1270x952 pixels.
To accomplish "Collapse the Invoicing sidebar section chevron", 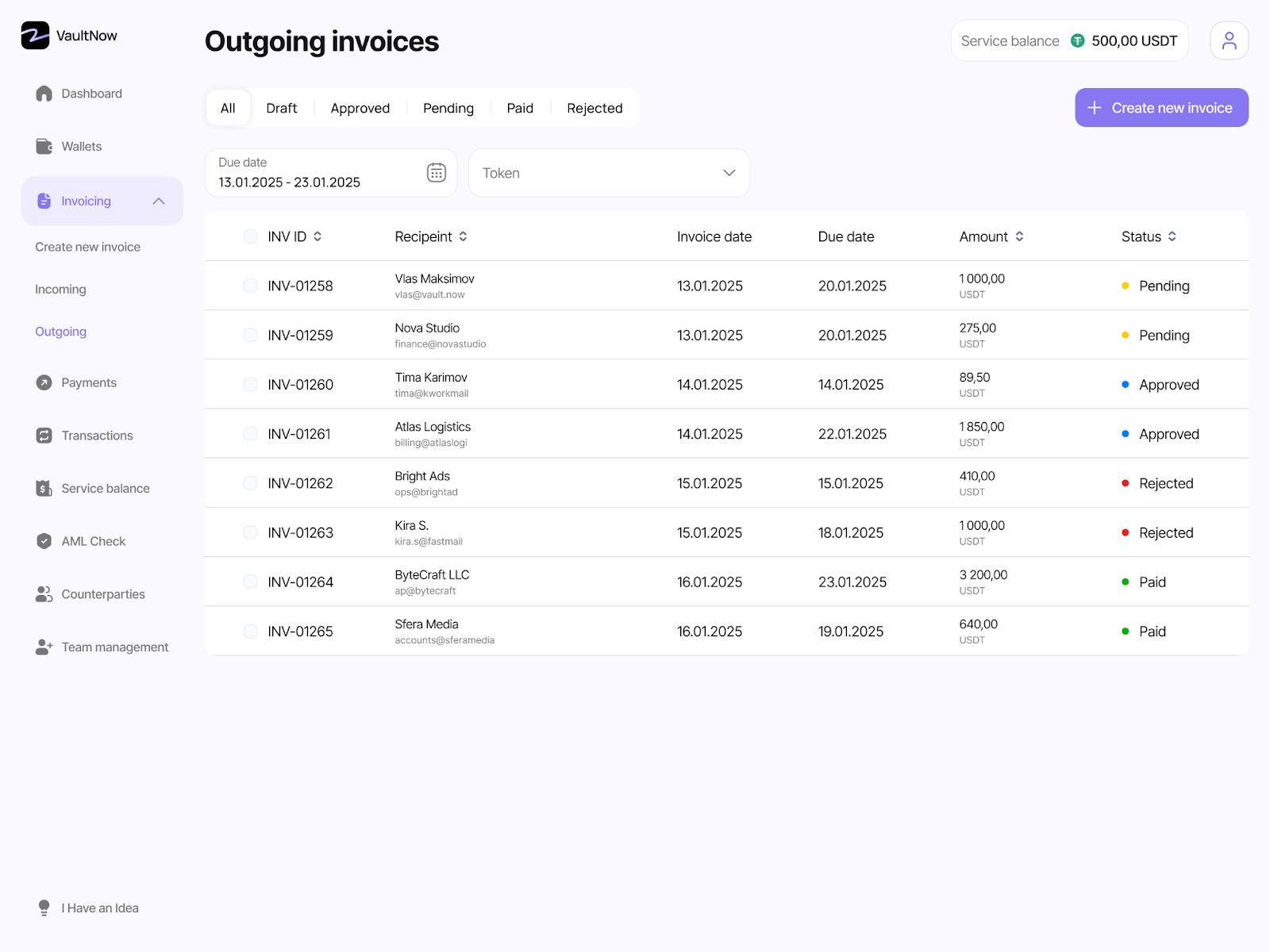I will pos(159,202).
